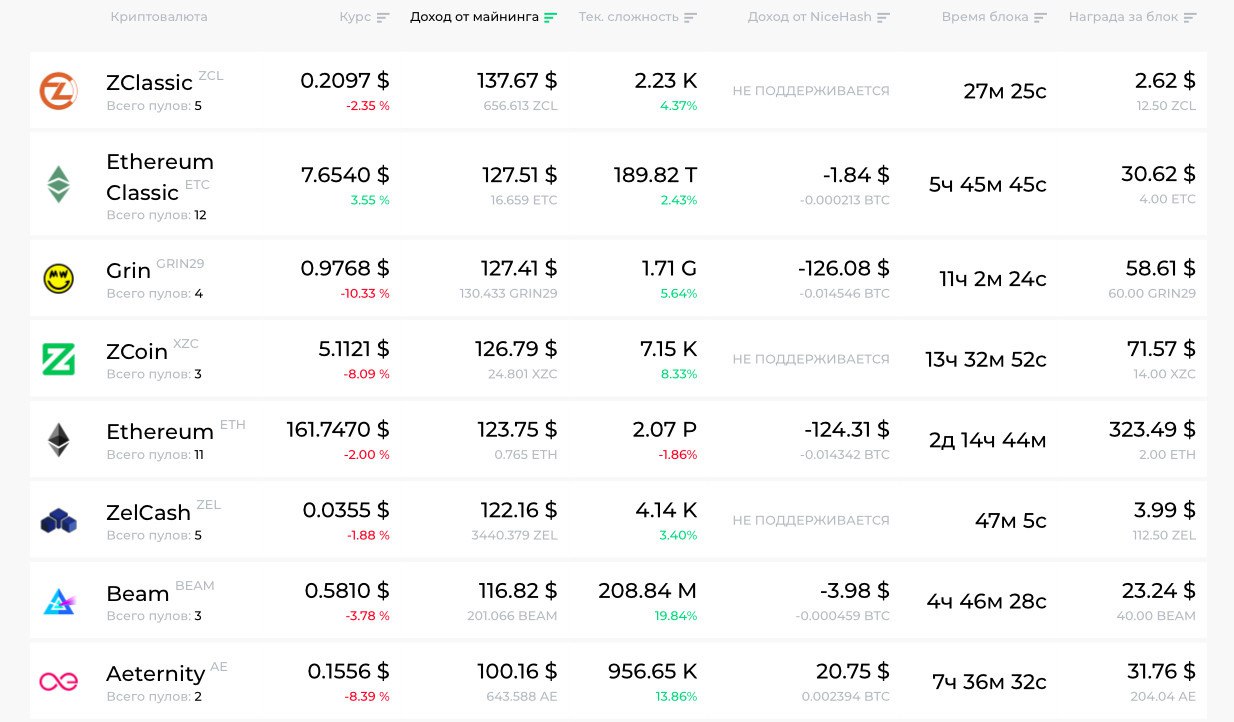Click Aeternity 'Всего пулов: 2' text
The width and height of the screenshot is (1234, 722).
pos(154,696)
